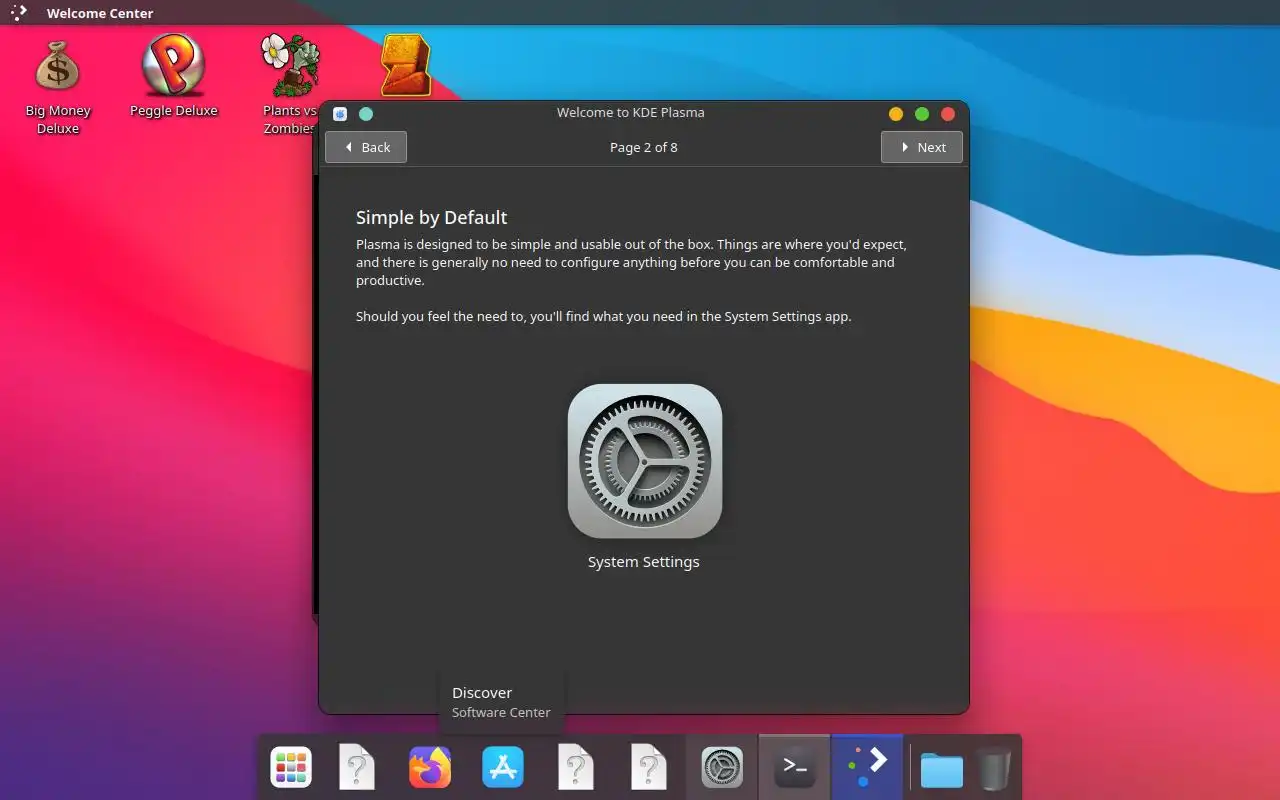The image size is (1280, 800).
Task: Select the orange Z block game desktop icon
Action: pos(406,65)
